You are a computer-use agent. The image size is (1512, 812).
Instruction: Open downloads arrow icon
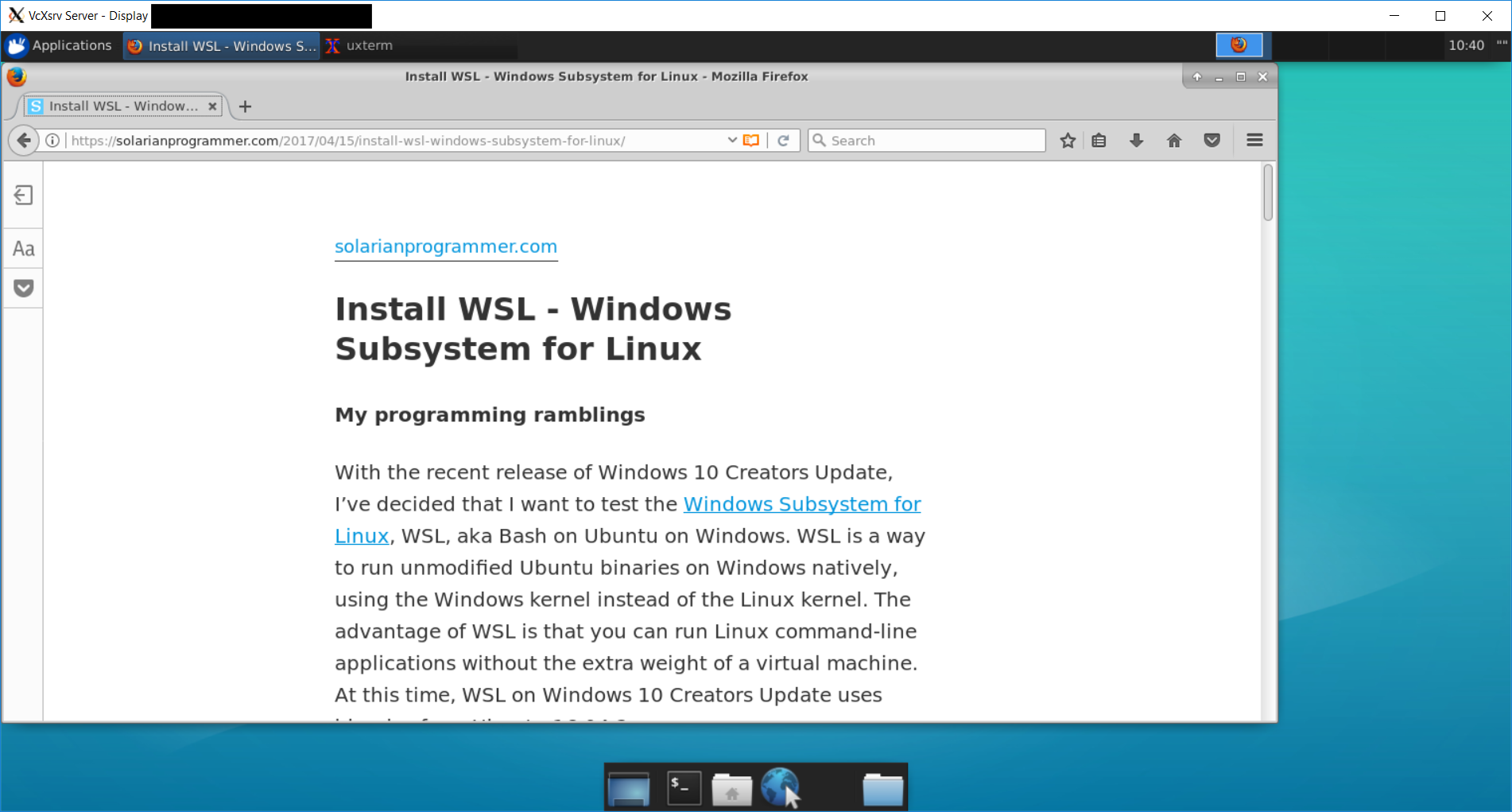1137,141
